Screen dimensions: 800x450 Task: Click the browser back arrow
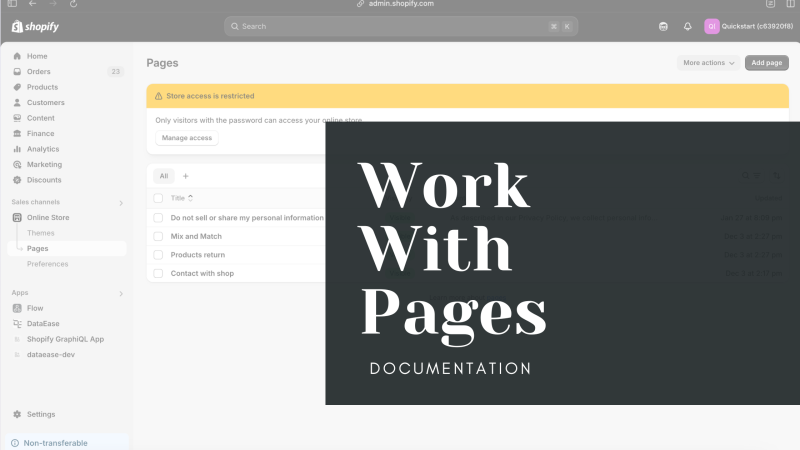click(x=32, y=4)
